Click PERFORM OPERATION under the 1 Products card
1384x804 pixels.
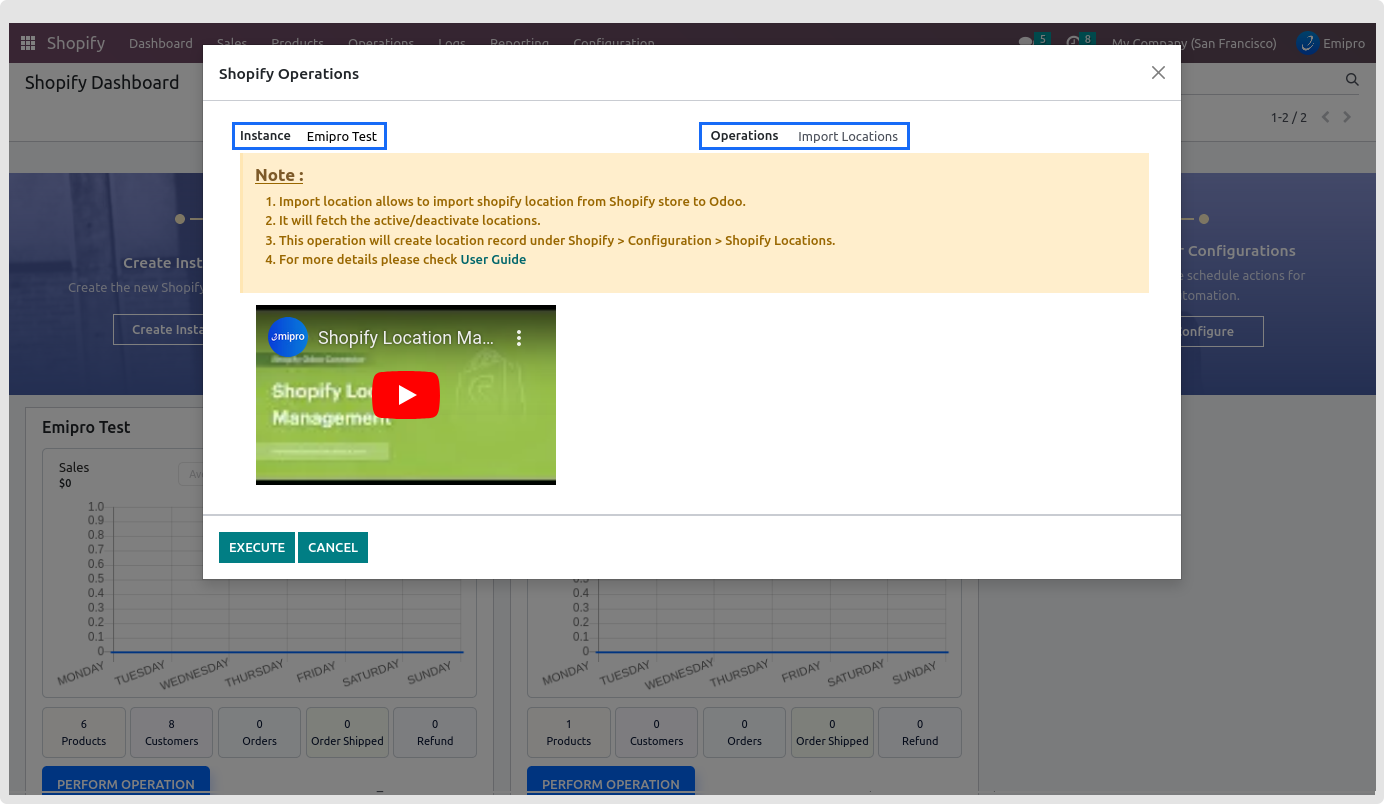pos(611,783)
